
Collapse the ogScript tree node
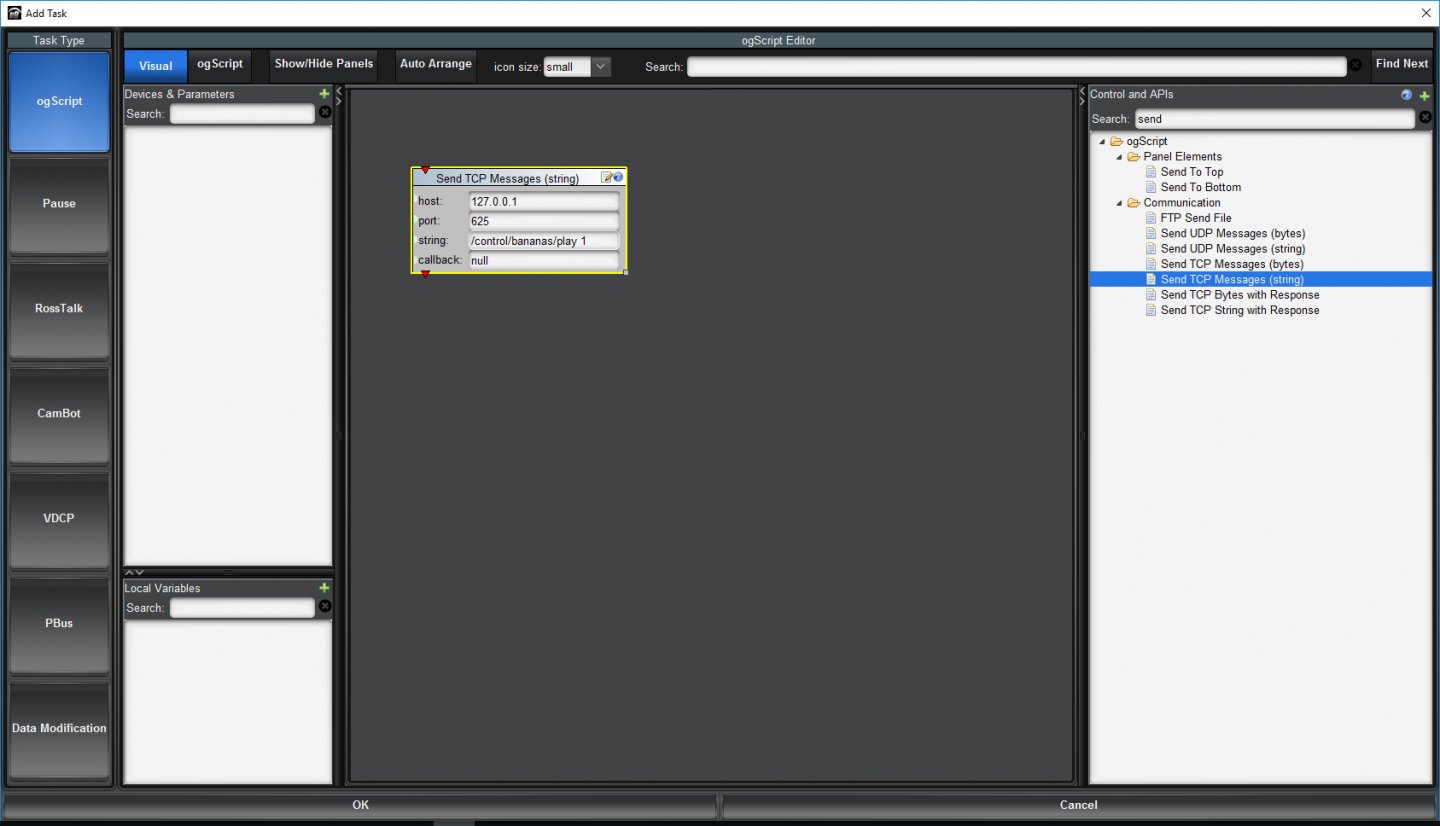tap(1101, 142)
